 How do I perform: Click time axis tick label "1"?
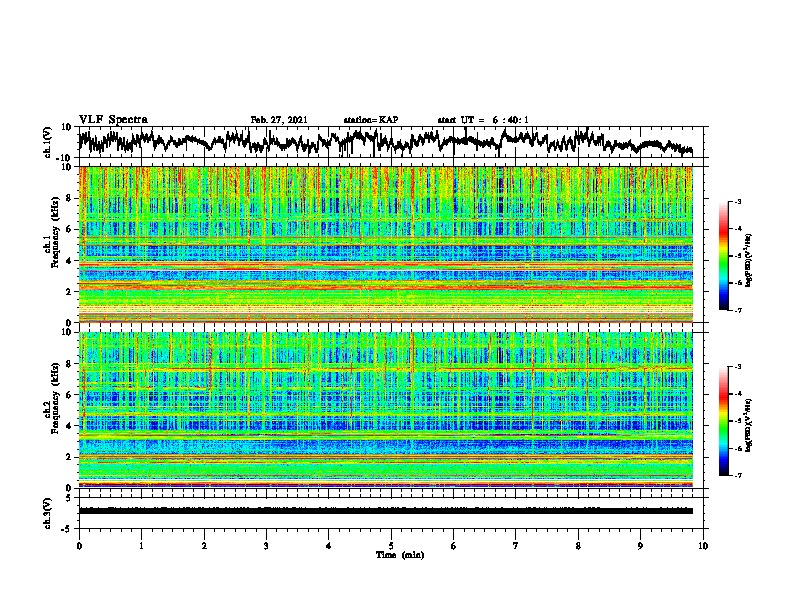[x=141, y=546]
